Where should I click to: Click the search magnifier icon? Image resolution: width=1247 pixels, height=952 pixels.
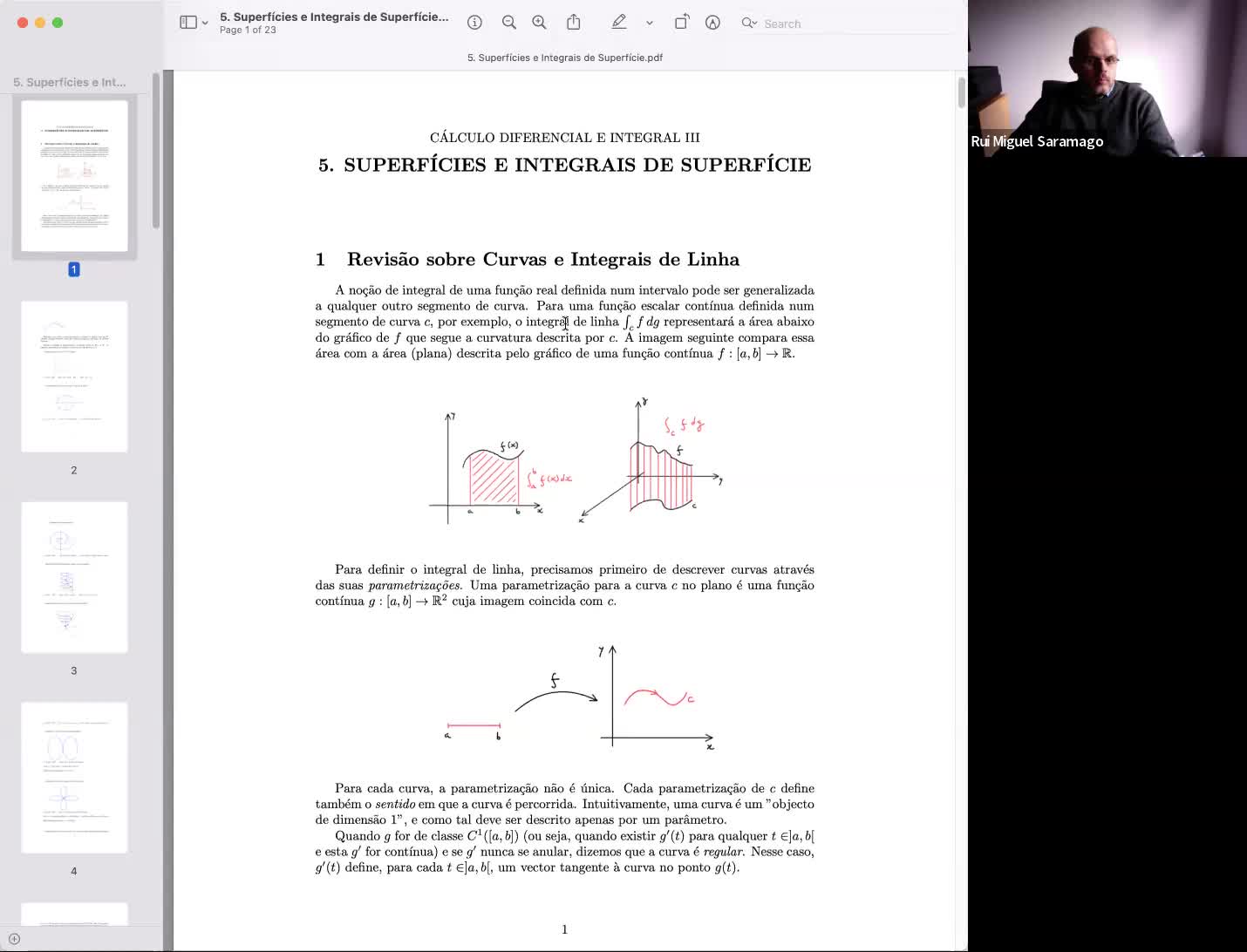[x=748, y=24]
